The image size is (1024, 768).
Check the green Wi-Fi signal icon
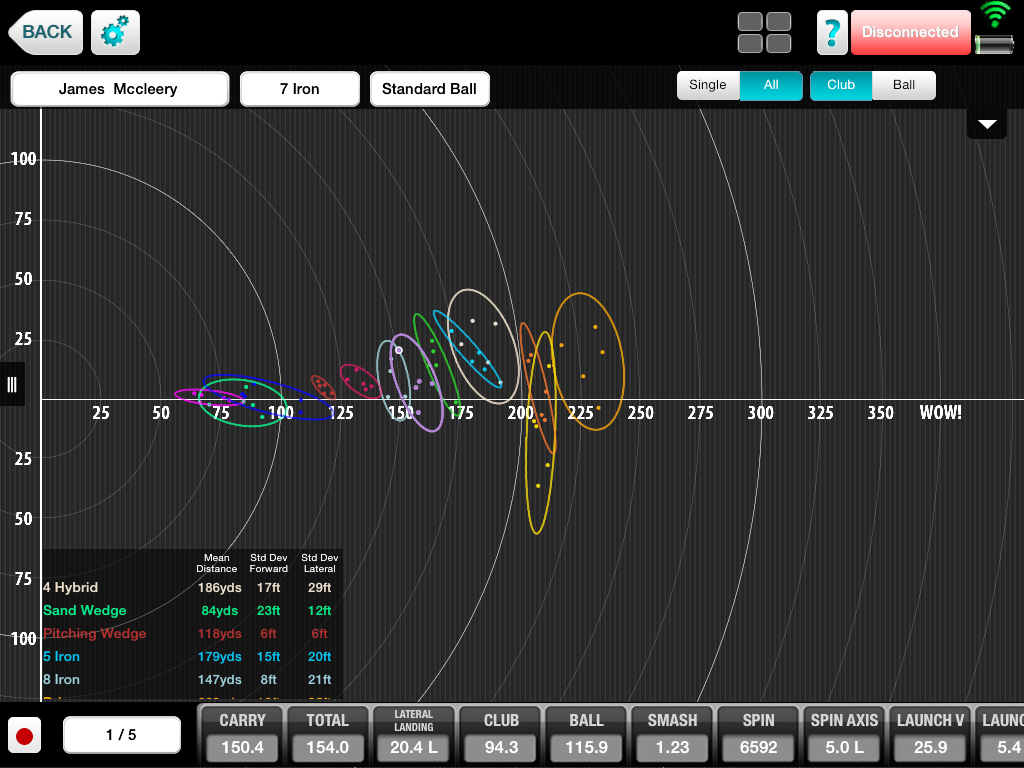coord(995,14)
